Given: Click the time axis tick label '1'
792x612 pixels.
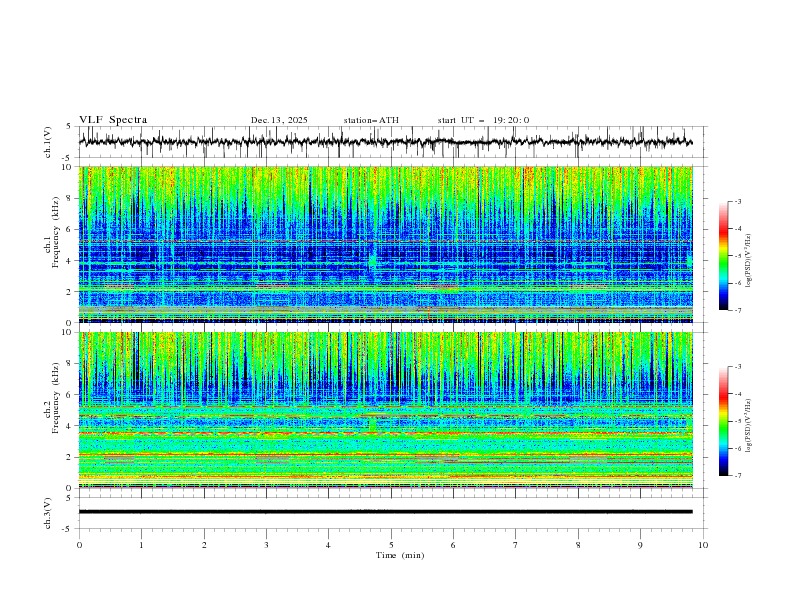Looking at the screenshot, I should coord(141,545).
